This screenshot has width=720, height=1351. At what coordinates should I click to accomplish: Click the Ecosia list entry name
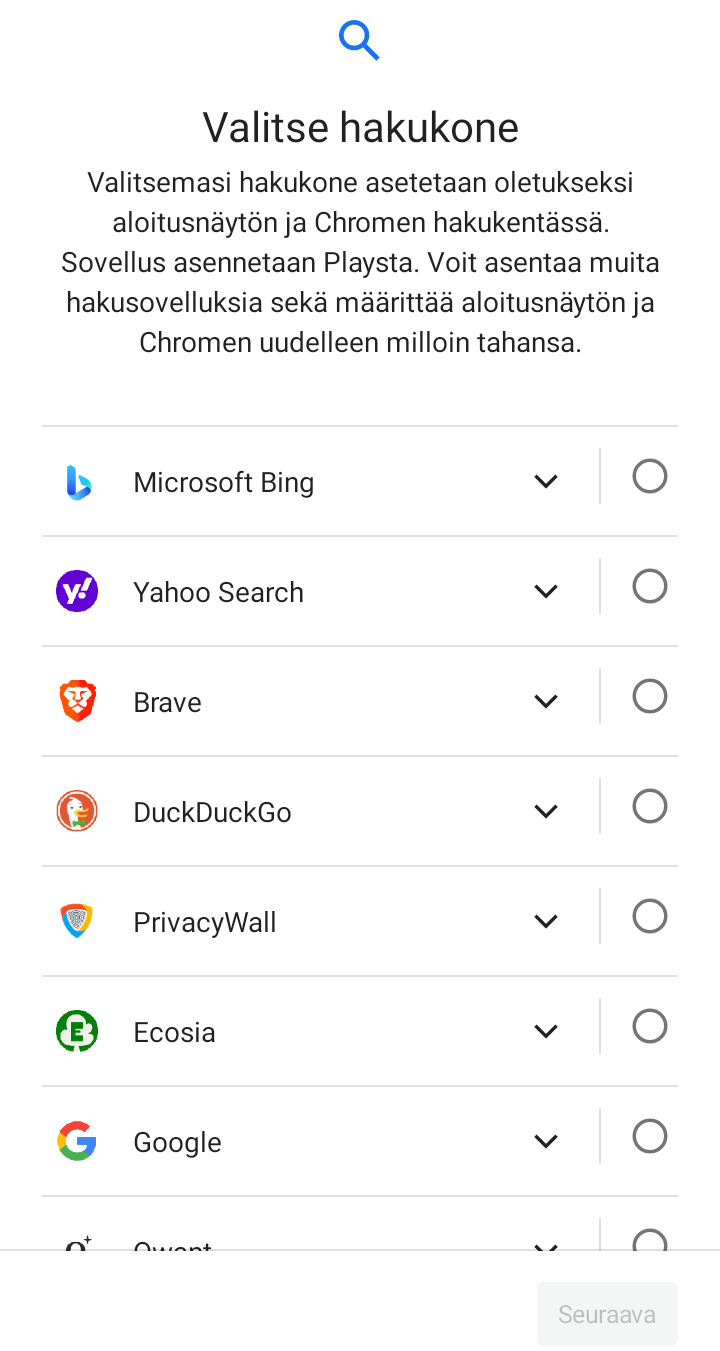pos(174,1032)
